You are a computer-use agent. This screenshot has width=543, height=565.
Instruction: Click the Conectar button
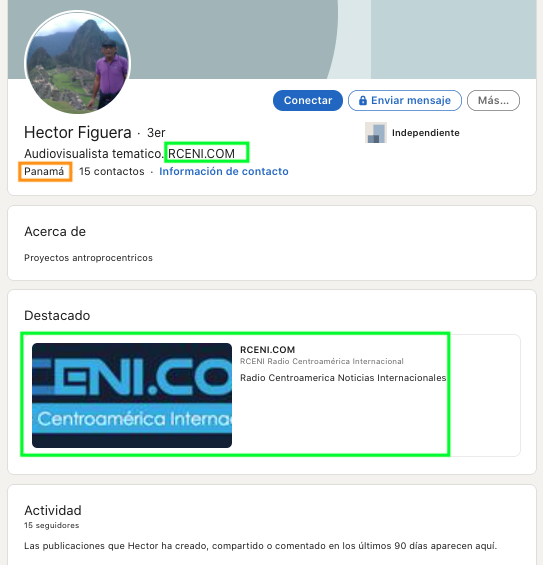(x=308, y=100)
